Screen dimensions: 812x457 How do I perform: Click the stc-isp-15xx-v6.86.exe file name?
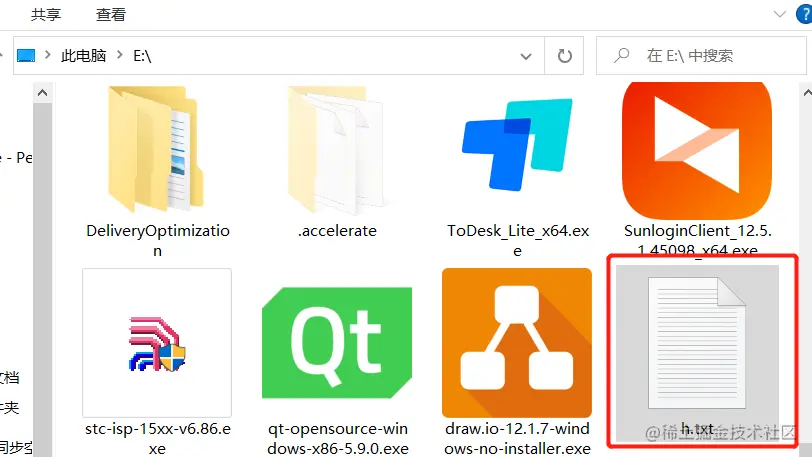click(157, 438)
